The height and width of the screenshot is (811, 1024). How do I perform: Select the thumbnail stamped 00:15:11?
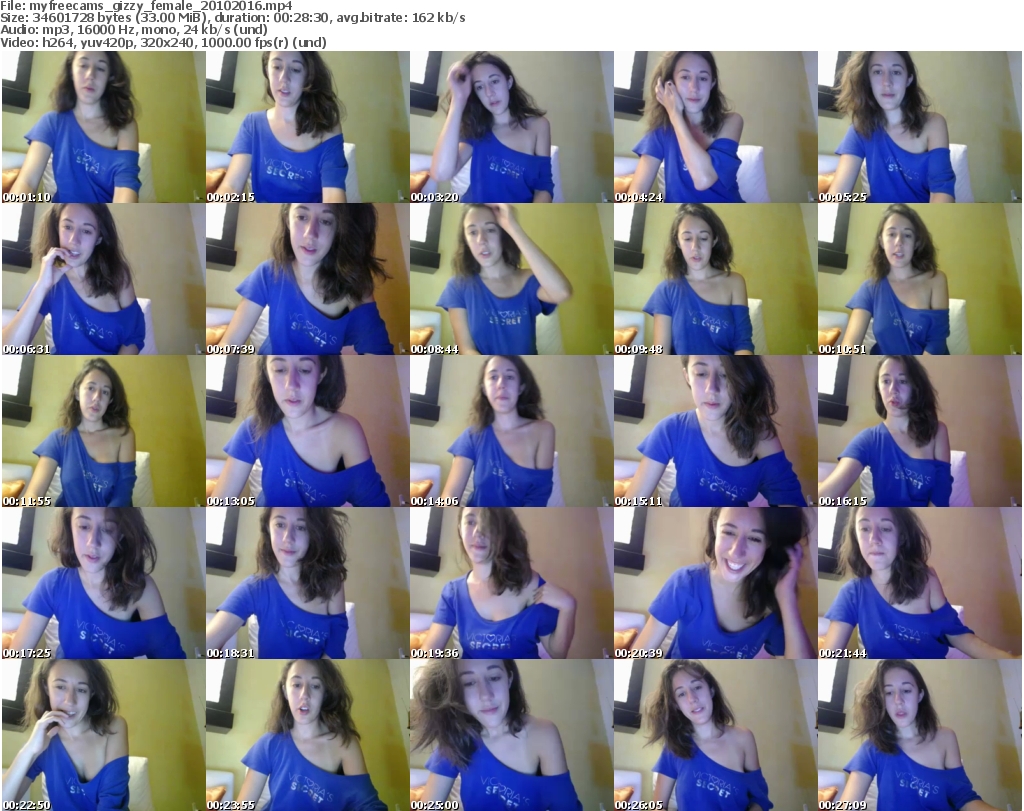716,431
